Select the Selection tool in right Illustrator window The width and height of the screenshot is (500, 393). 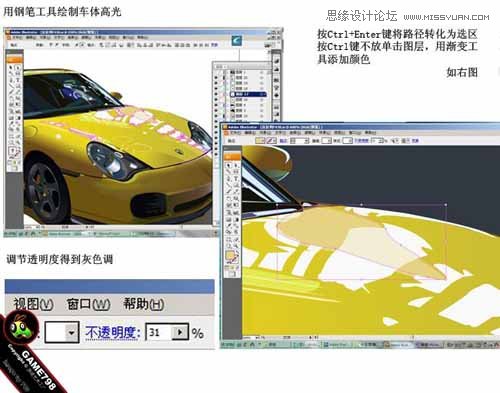pyautogui.click(x=229, y=165)
